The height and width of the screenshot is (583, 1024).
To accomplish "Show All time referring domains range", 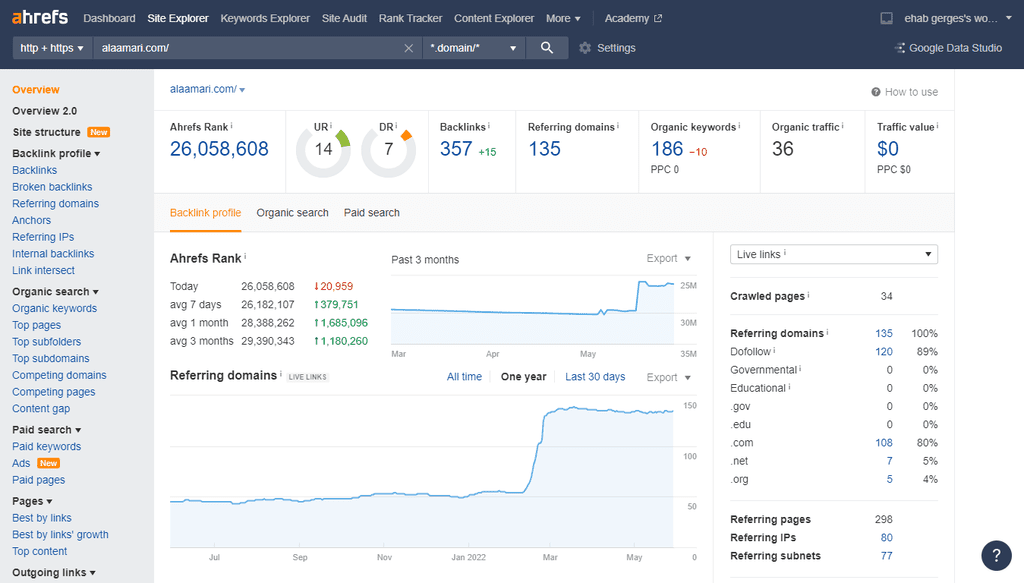I will (x=464, y=377).
